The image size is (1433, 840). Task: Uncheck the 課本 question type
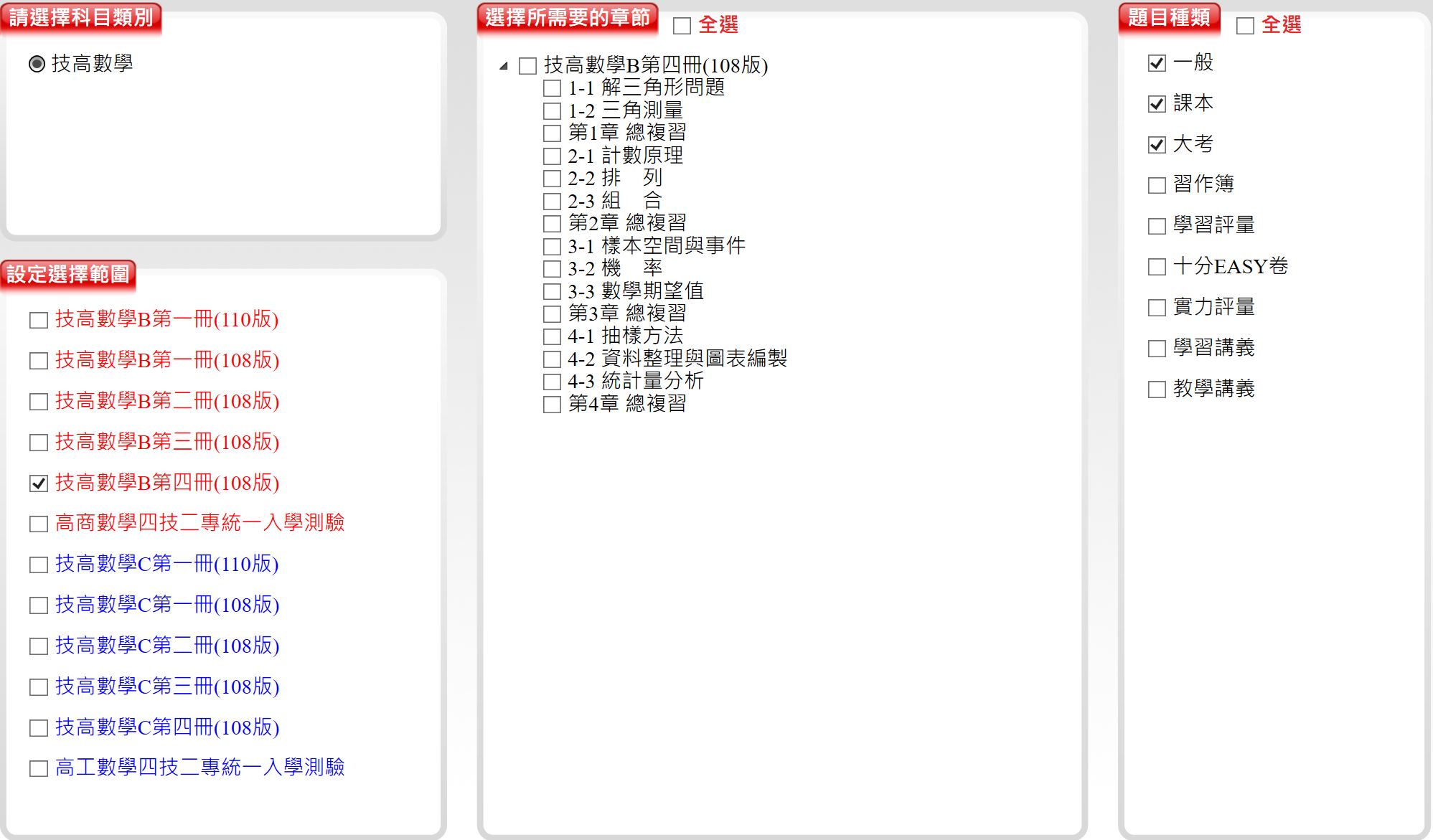click(1157, 104)
